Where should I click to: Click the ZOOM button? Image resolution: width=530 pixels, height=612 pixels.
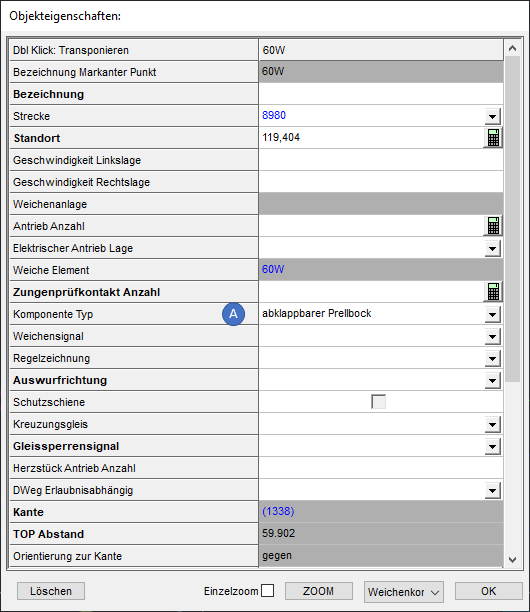click(x=318, y=591)
